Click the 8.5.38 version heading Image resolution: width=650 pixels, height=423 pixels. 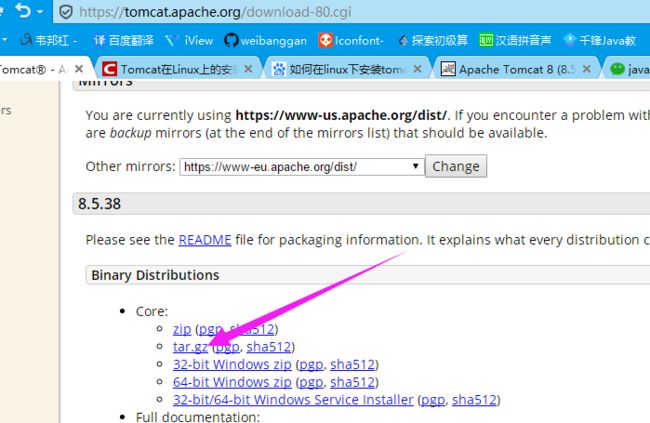pyautogui.click(x=99, y=204)
